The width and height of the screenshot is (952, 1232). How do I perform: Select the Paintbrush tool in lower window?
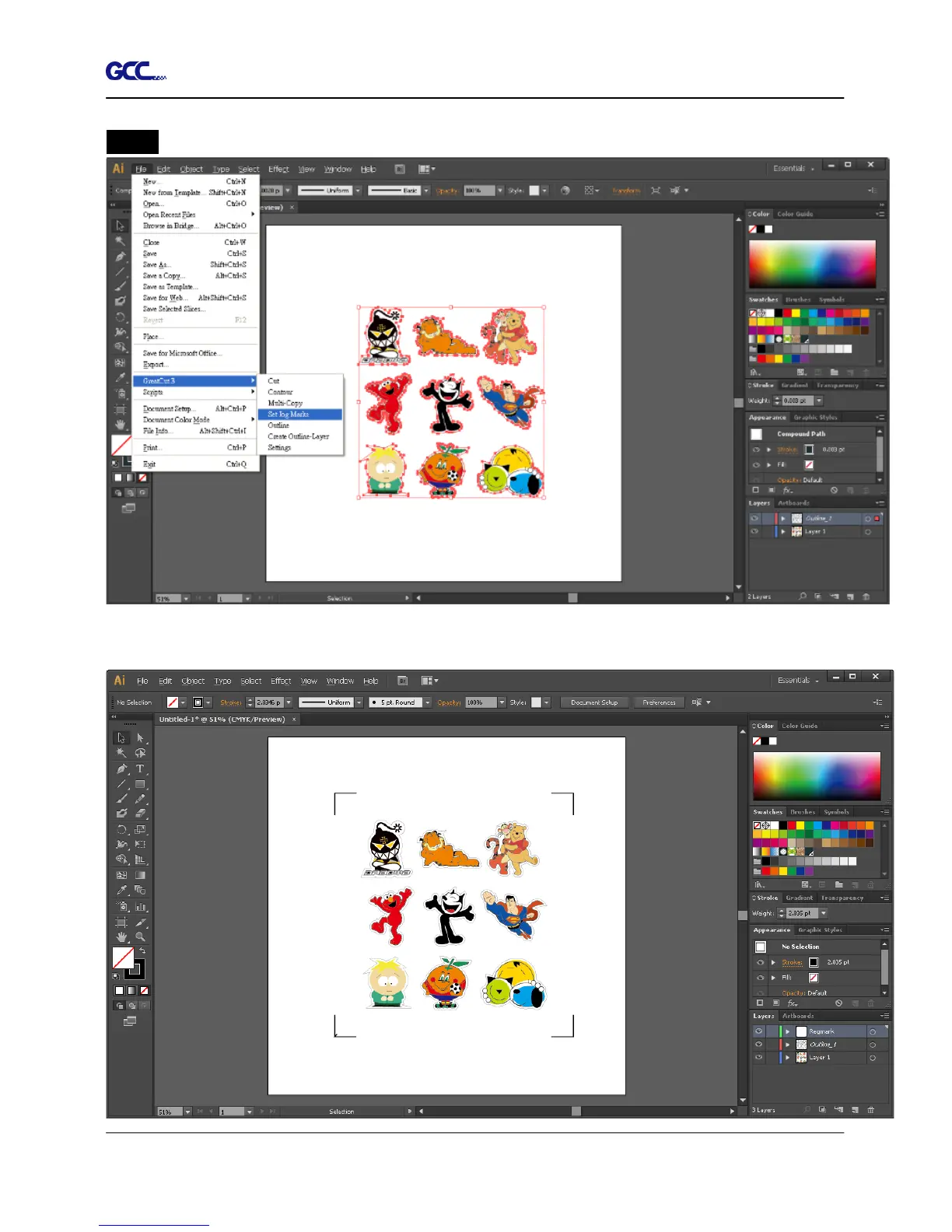[x=121, y=799]
